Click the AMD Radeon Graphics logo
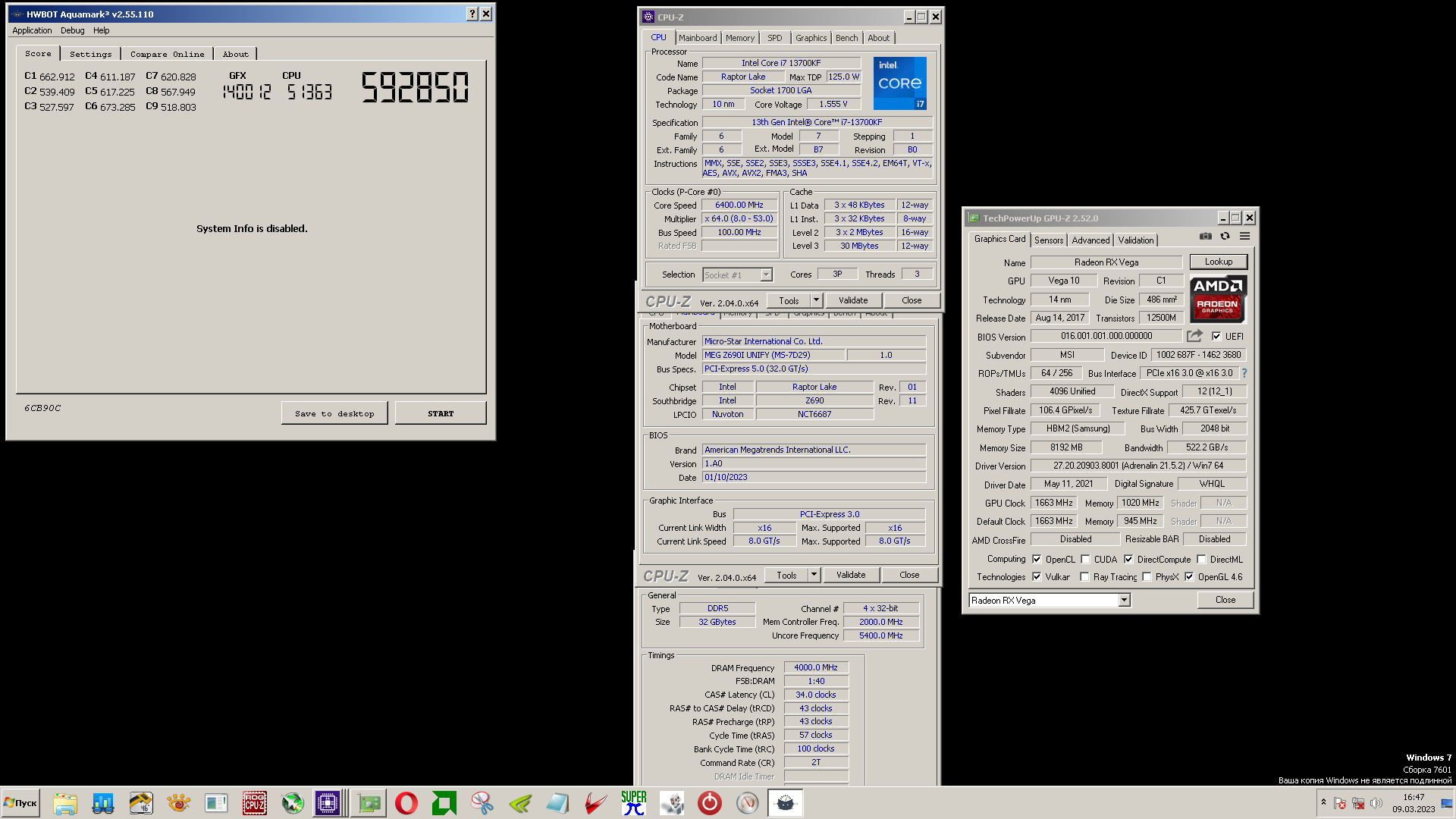The image size is (1456, 819). tap(1218, 299)
